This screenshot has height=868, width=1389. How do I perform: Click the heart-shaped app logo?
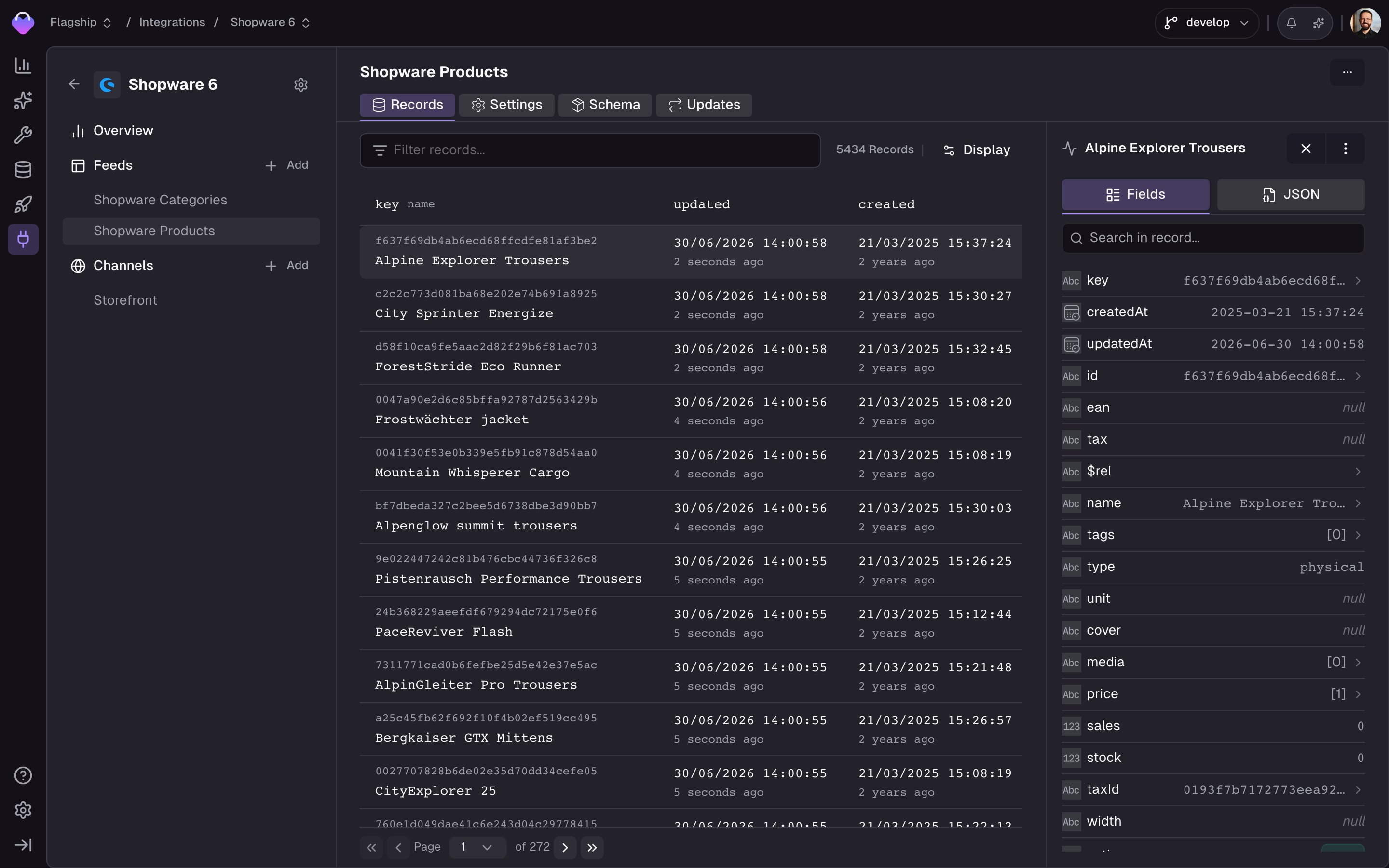(x=23, y=23)
